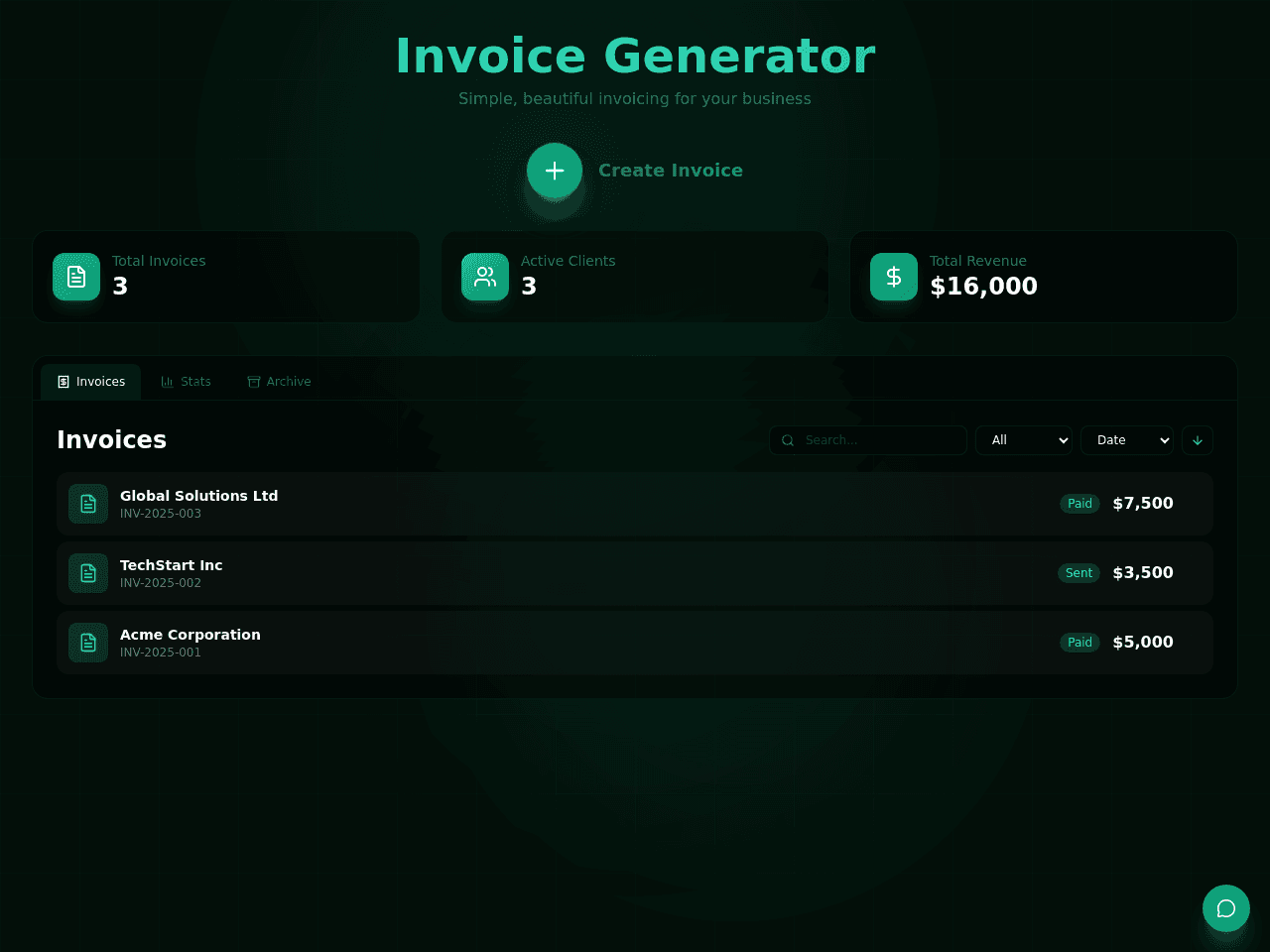
Task: Click the Global Solutions Ltd document icon
Action: click(x=88, y=504)
